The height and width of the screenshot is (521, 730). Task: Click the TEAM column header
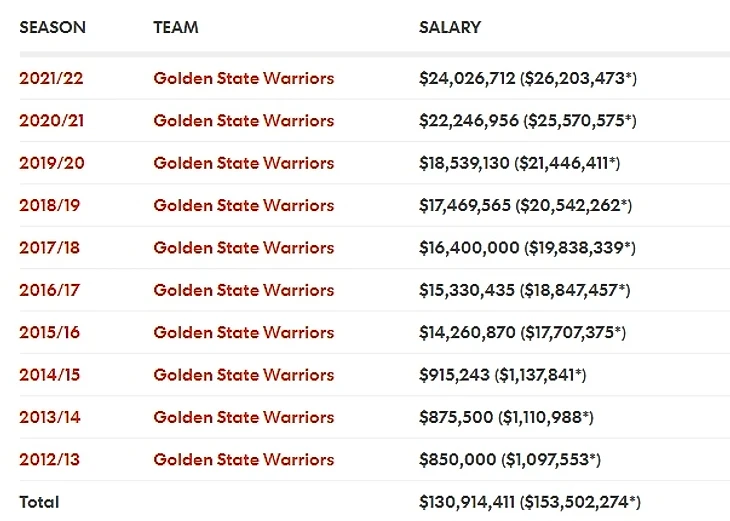click(175, 27)
